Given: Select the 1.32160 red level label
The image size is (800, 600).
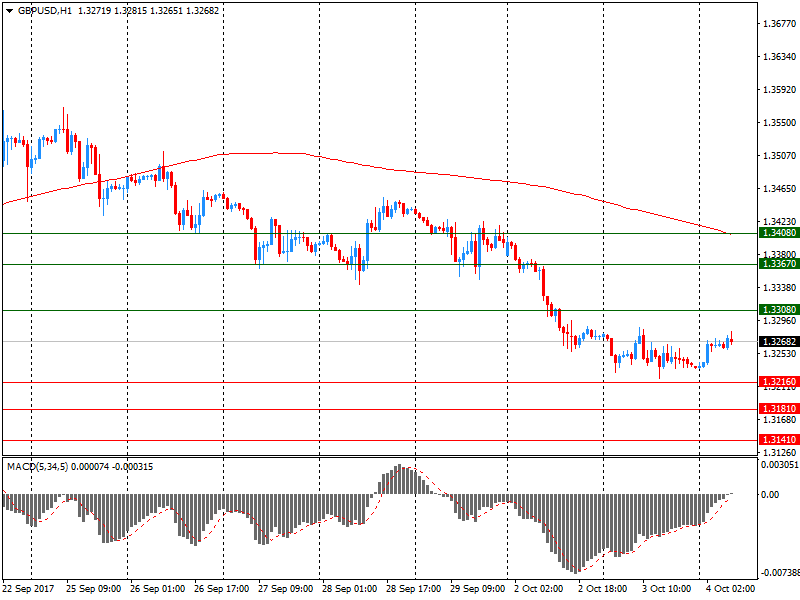Looking at the screenshot, I should pyautogui.click(x=779, y=382).
